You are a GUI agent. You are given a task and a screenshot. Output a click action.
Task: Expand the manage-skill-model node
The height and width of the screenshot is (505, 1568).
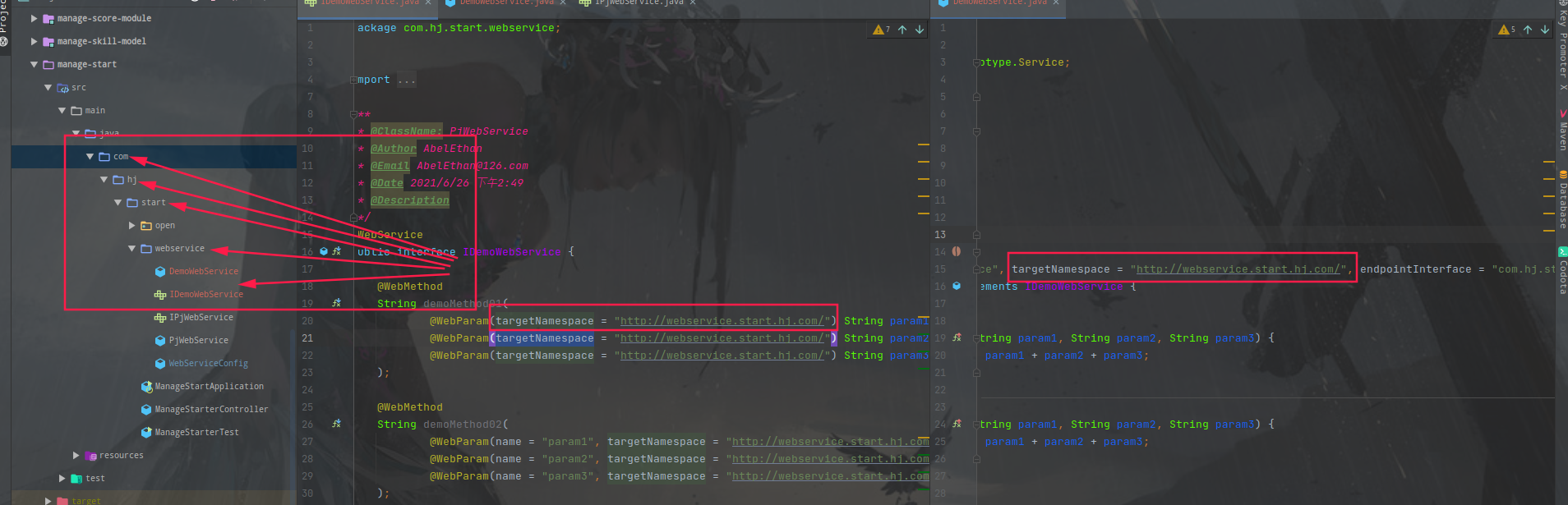(x=34, y=41)
